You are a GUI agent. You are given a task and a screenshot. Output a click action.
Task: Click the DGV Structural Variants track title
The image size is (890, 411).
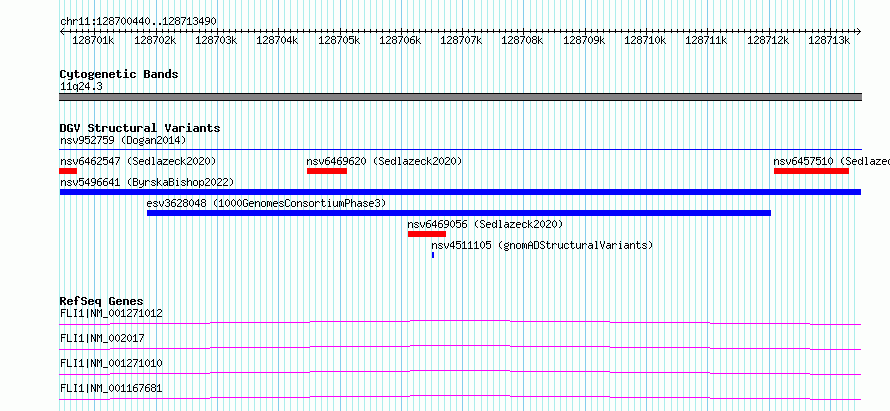(140, 128)
